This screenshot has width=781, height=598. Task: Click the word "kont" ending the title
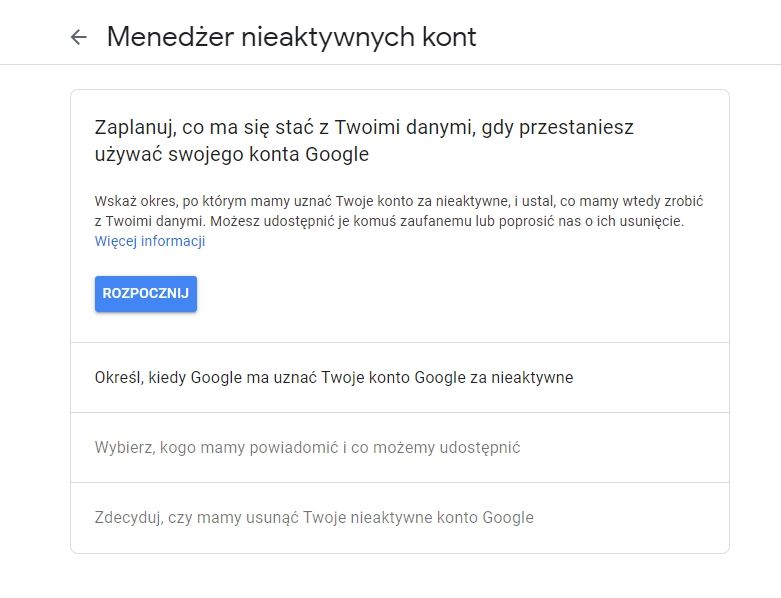coord(449,38)
